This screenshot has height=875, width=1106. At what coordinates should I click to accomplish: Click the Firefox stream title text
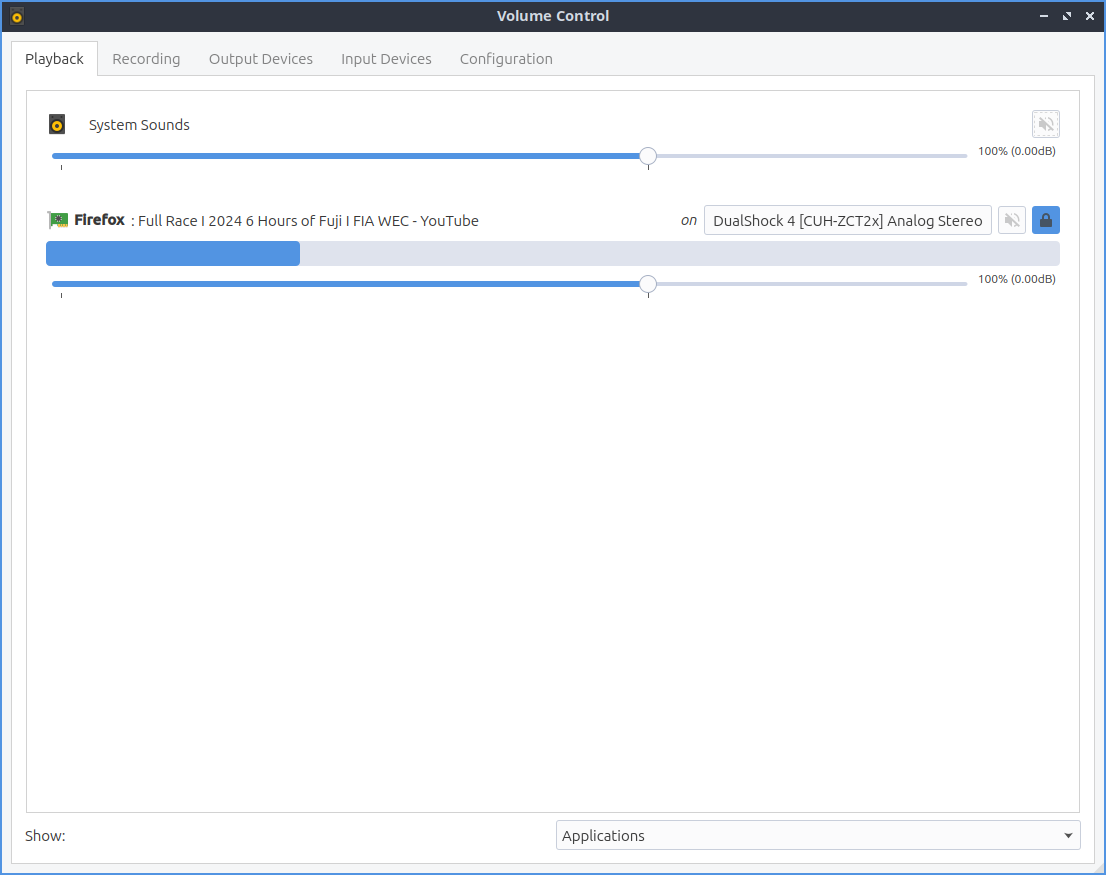click(x=308, y=221)
